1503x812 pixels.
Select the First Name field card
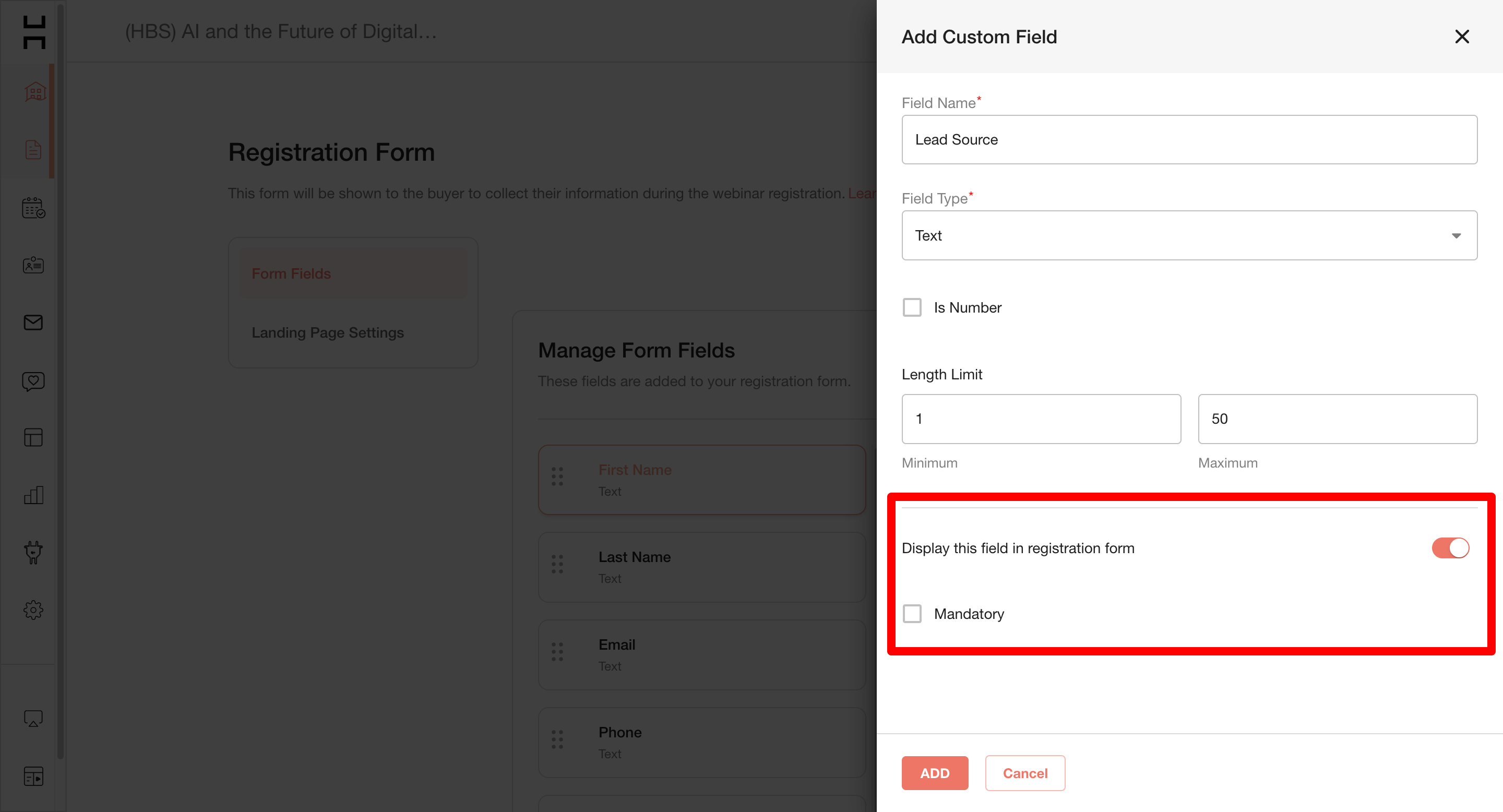[702, 480]
